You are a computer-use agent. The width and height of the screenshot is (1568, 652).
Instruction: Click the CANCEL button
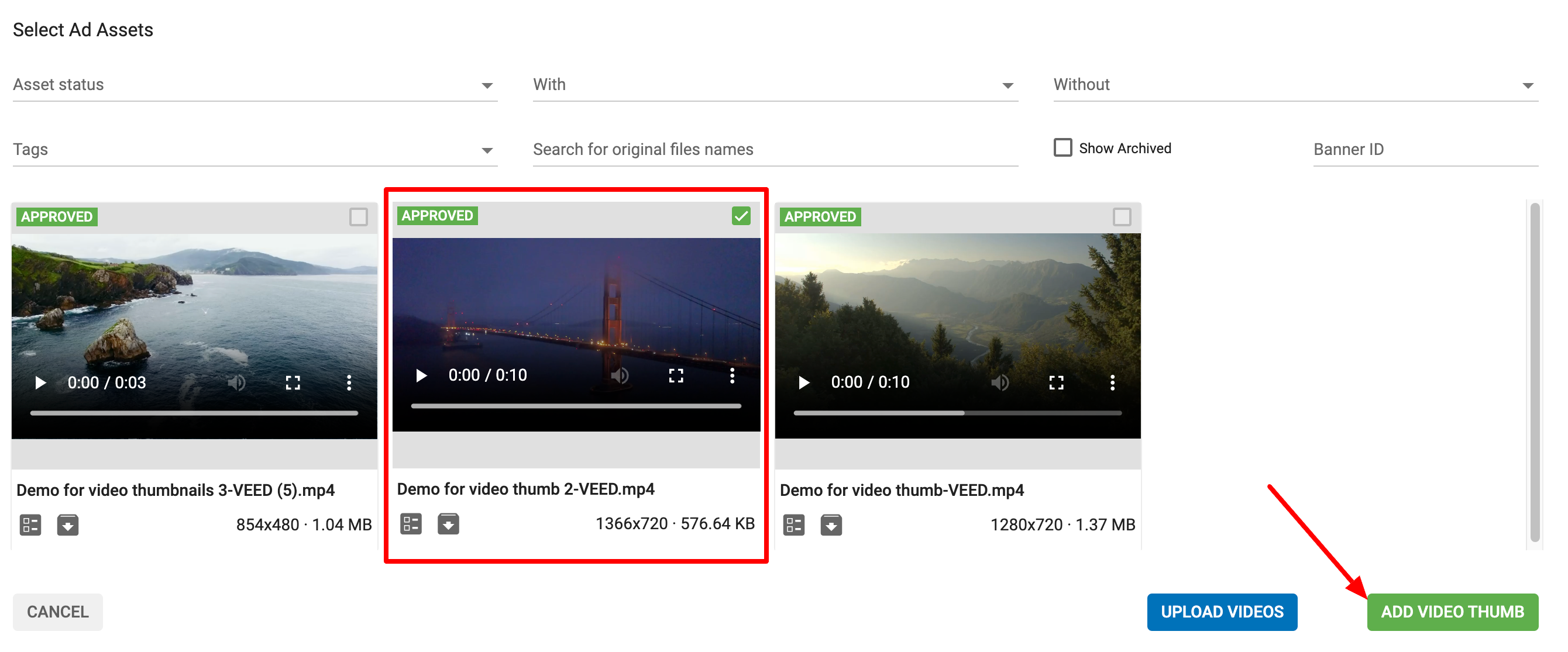(x=58, y=611)
